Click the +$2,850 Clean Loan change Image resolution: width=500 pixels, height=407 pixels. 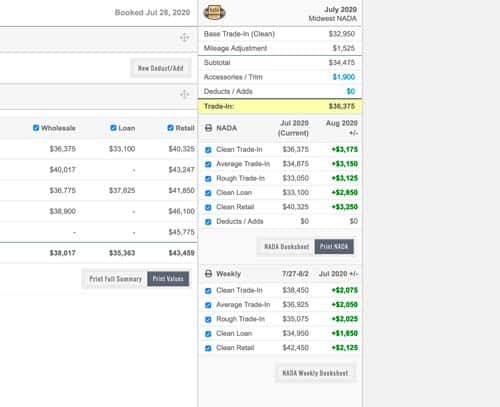pyautogui.click(x=344, y=192)
